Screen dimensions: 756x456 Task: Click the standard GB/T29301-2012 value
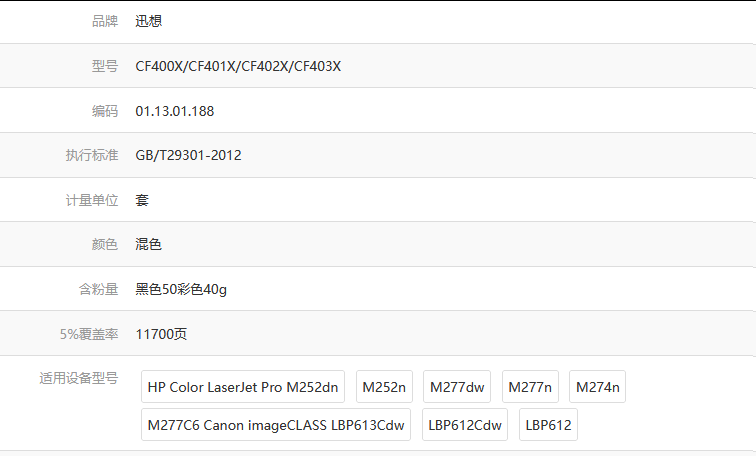click(188, 156)
